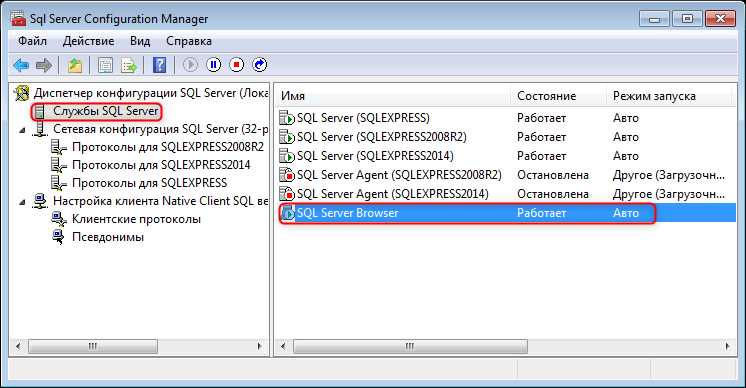Click the Клиентские протоколы icon
The image size is (746, 388).
click(x=59, y=219)
